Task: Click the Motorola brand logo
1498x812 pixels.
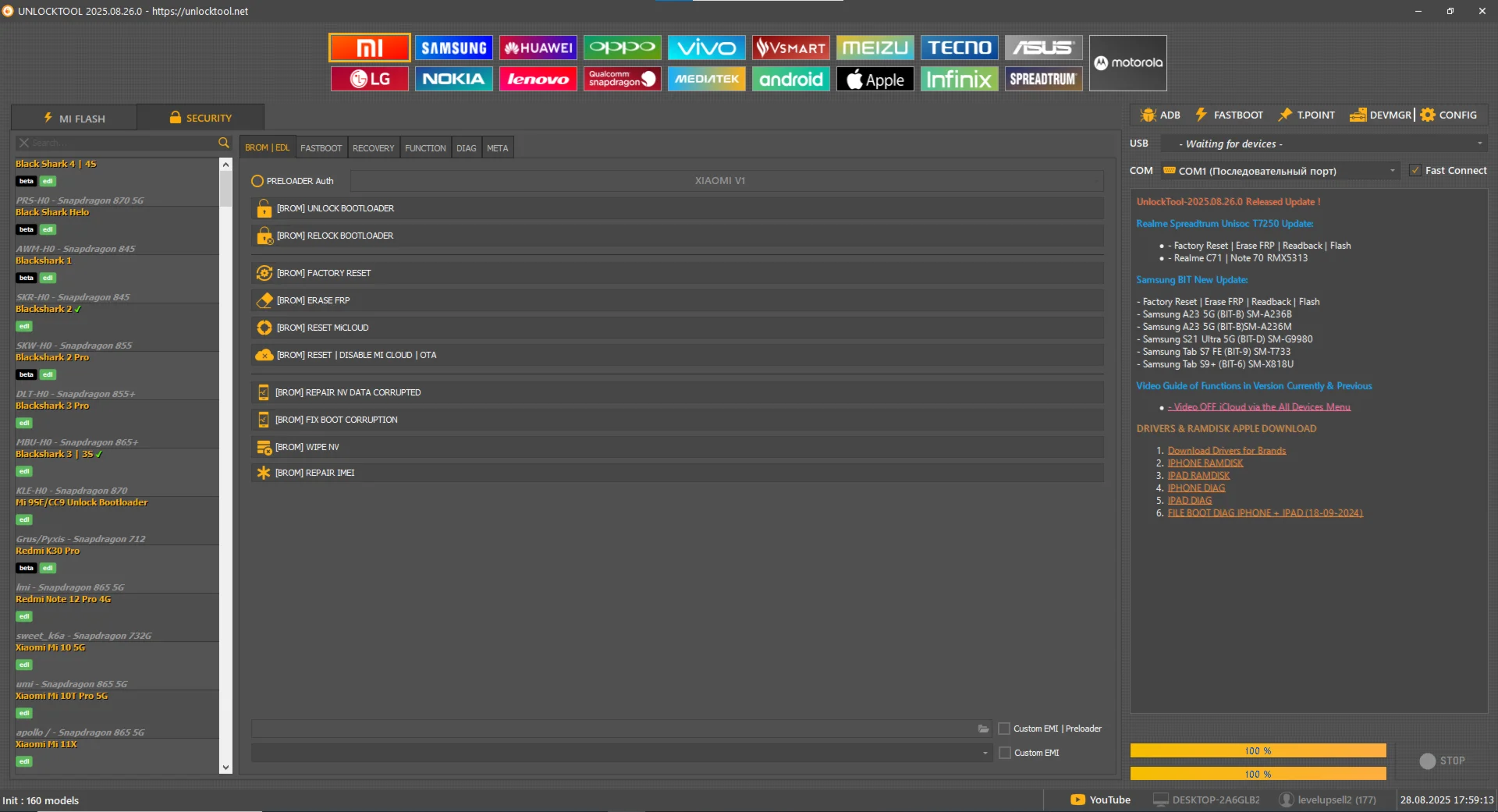Action: 1127,63
